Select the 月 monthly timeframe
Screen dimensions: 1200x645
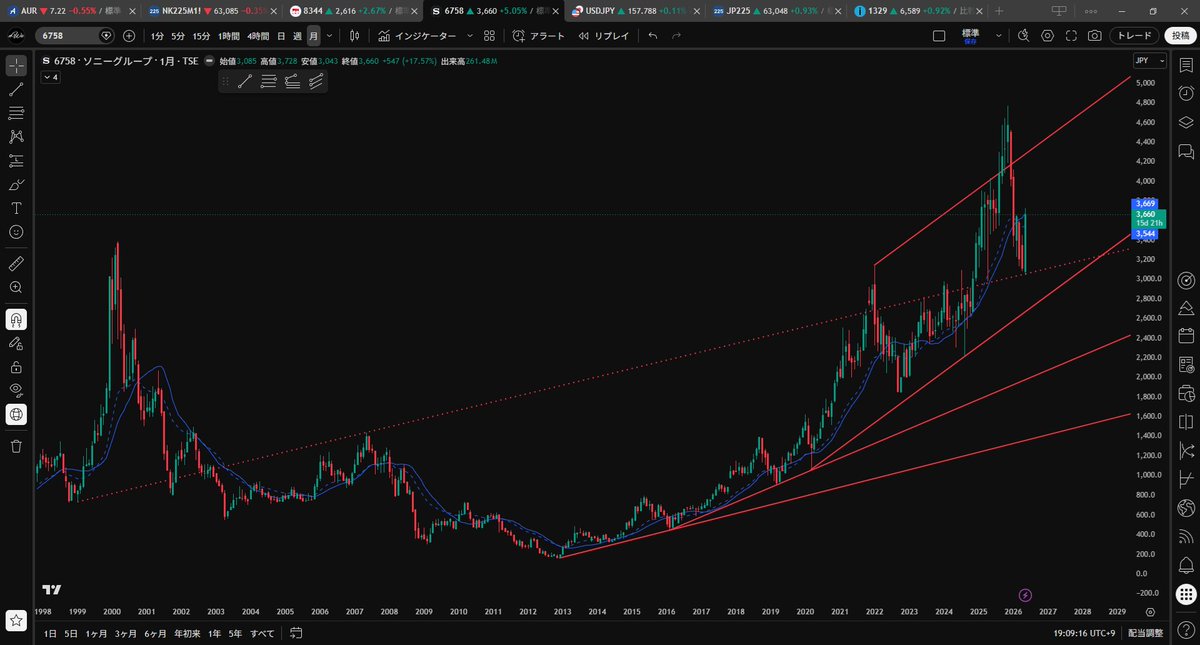tap(313, 36)
